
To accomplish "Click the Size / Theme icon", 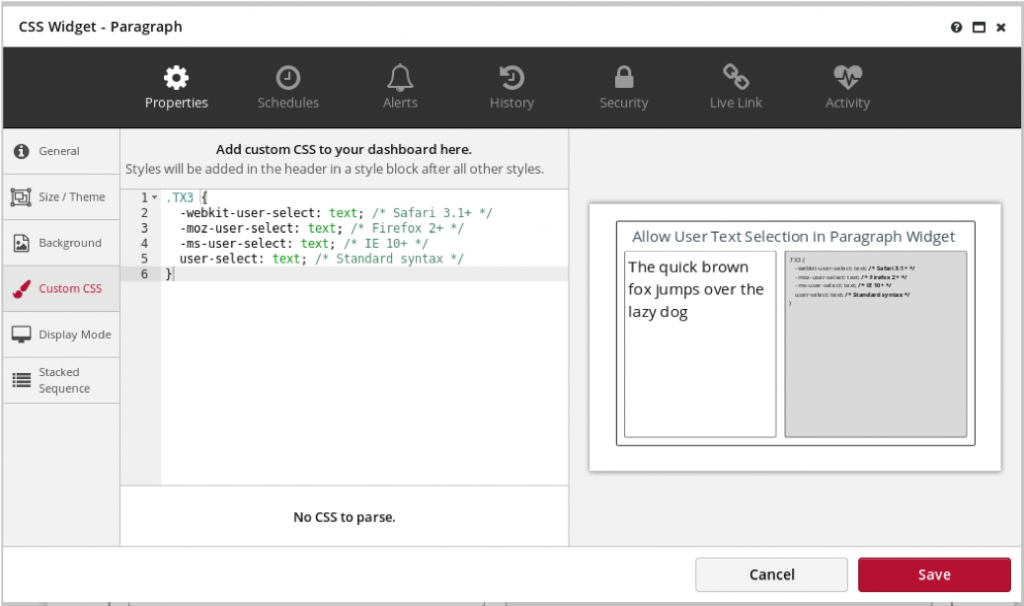I will coord(21,197).
